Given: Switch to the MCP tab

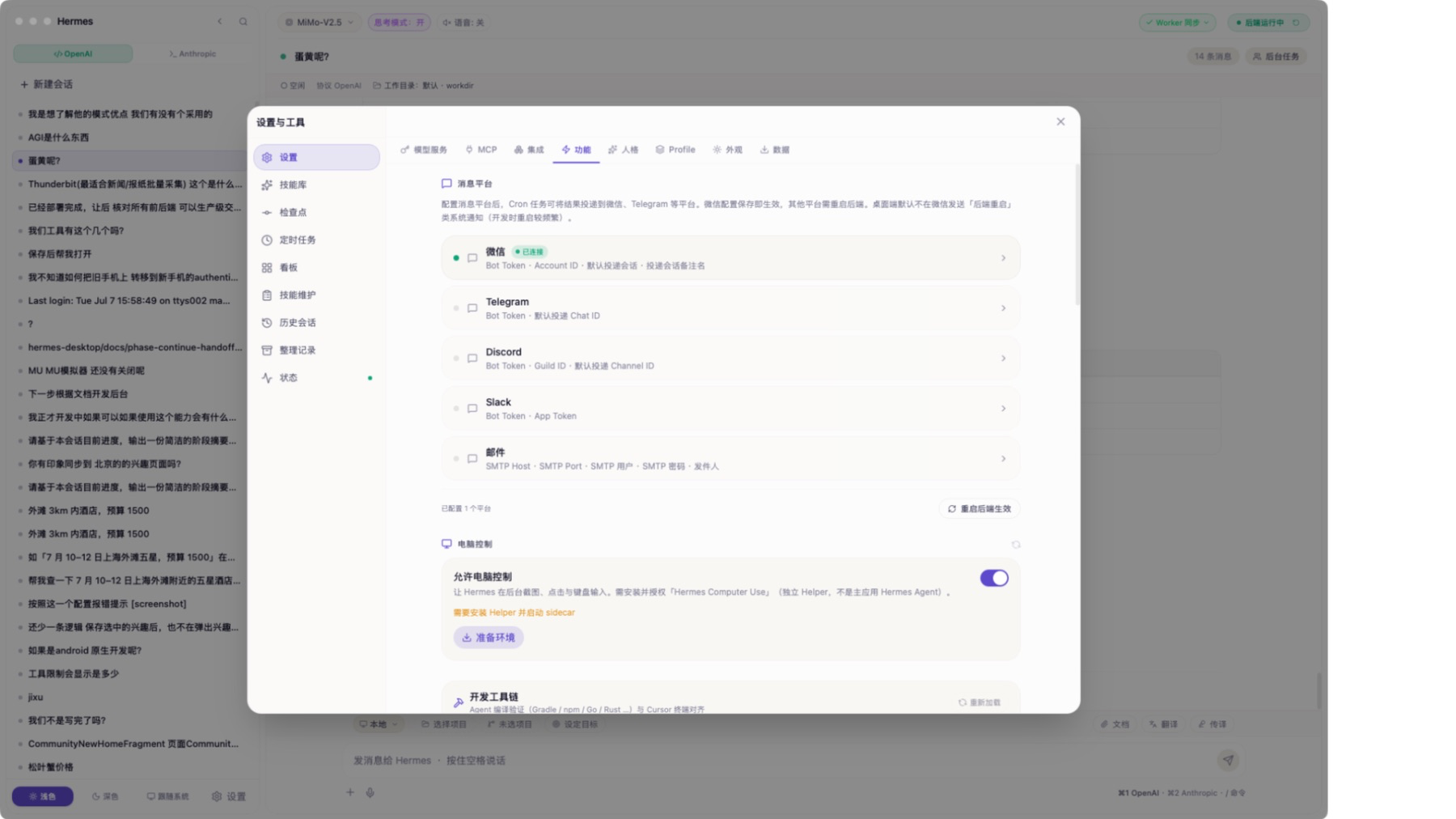Looking at the screenshot, I should tap(481, 150).
